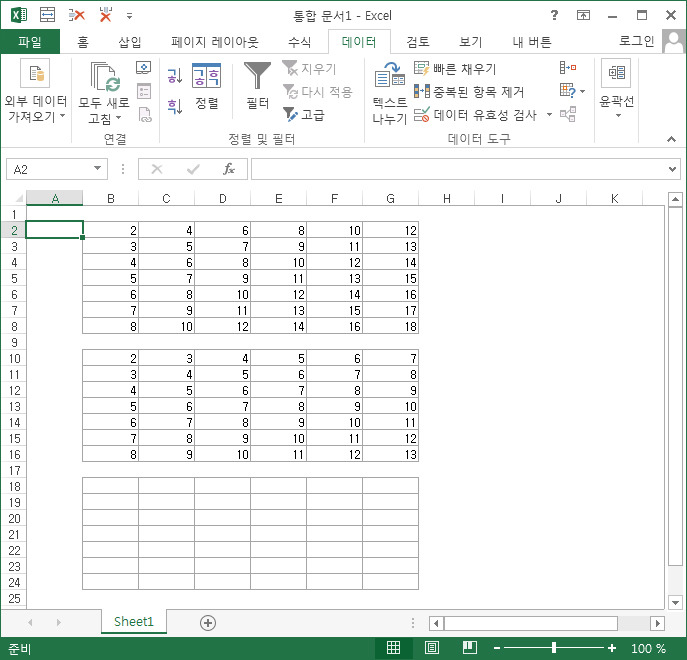
Task: Click 데이터 유효성 검사 button
Action: [475, 115]
